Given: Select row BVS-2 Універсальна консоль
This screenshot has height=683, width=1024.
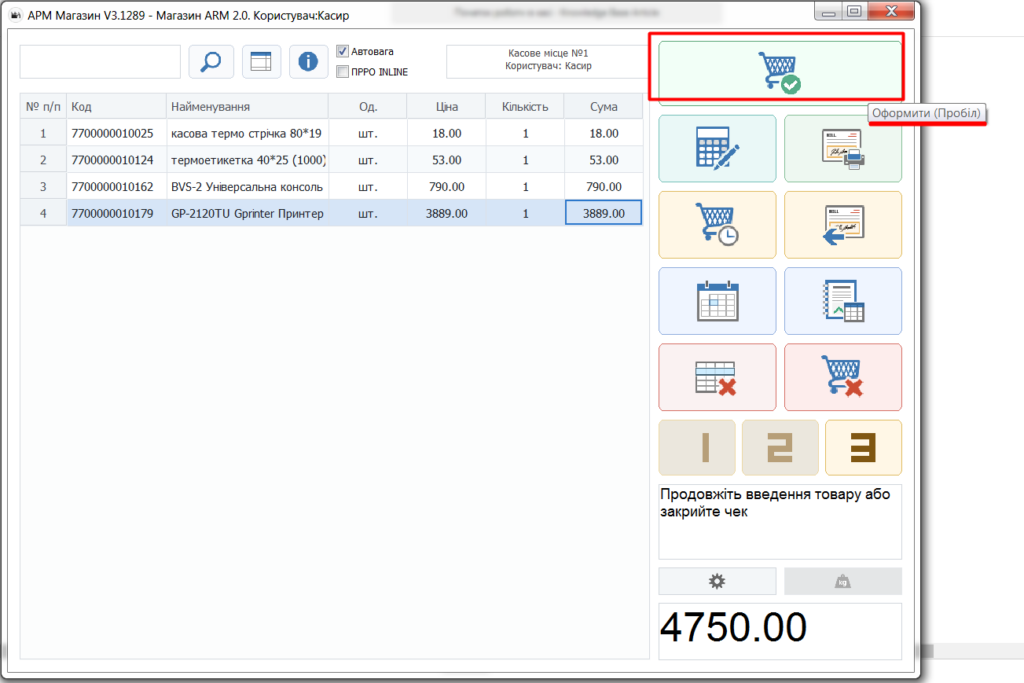Looking at the screenshot, I should 331,187.
